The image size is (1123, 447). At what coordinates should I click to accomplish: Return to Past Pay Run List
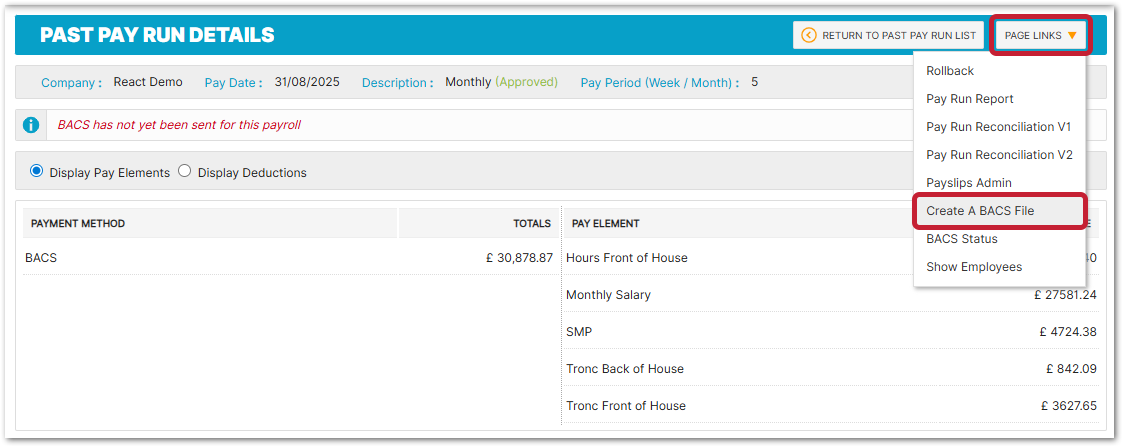tap(888, 36)
